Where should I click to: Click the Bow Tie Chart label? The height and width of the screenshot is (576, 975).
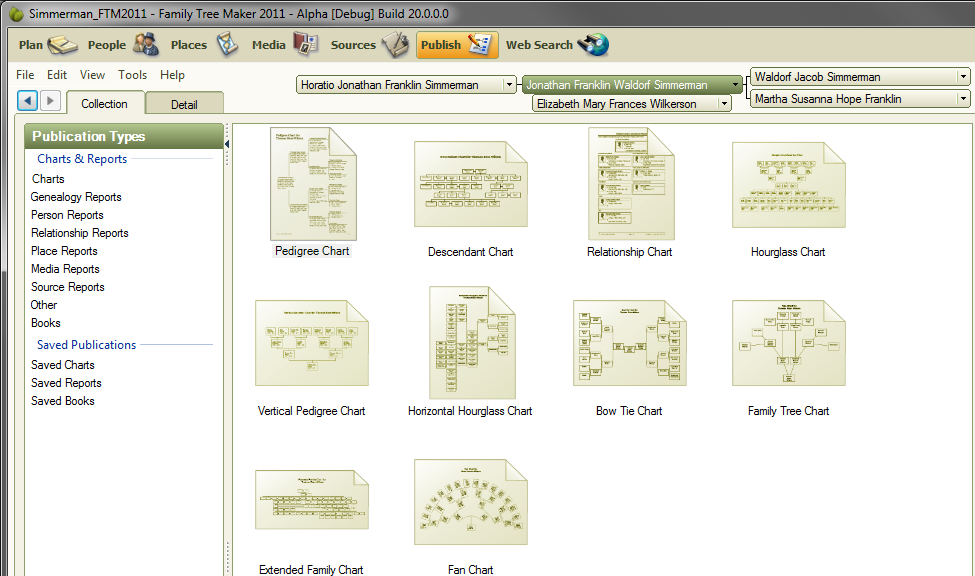629,411
